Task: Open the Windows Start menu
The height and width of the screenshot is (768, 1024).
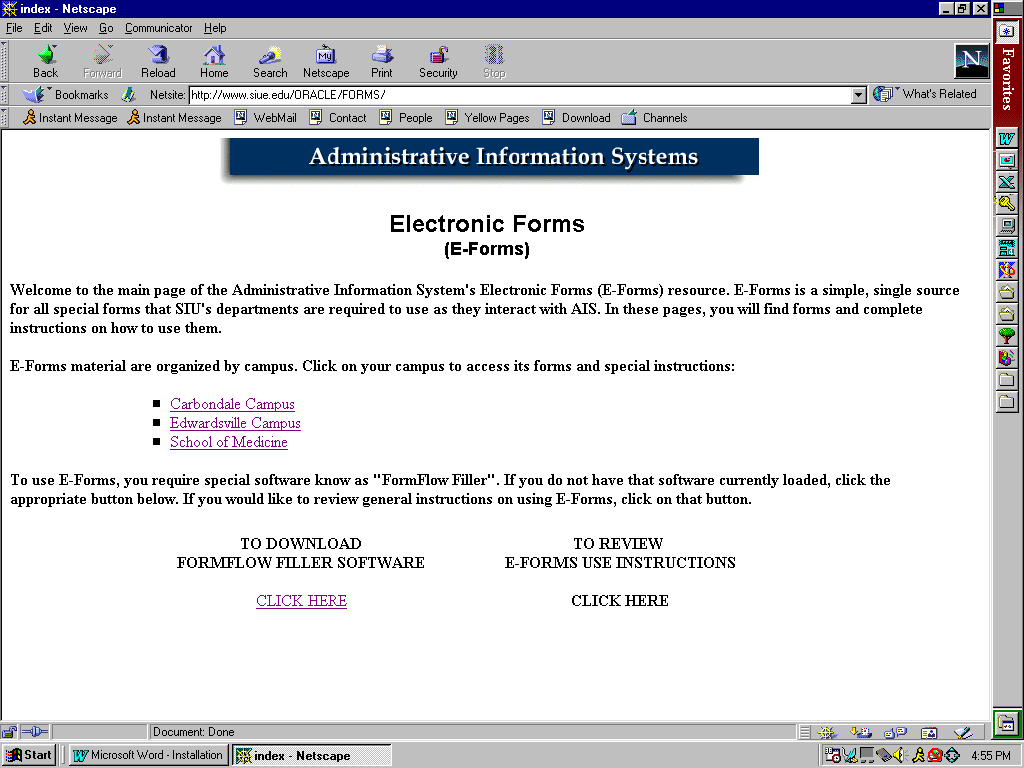Action: coord(29,755)
